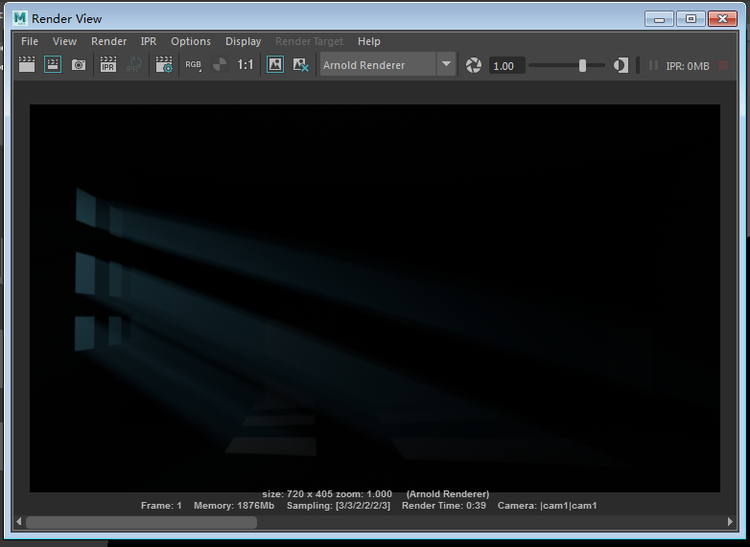Pause IPR tuning with the pause icon

point(653,66)
